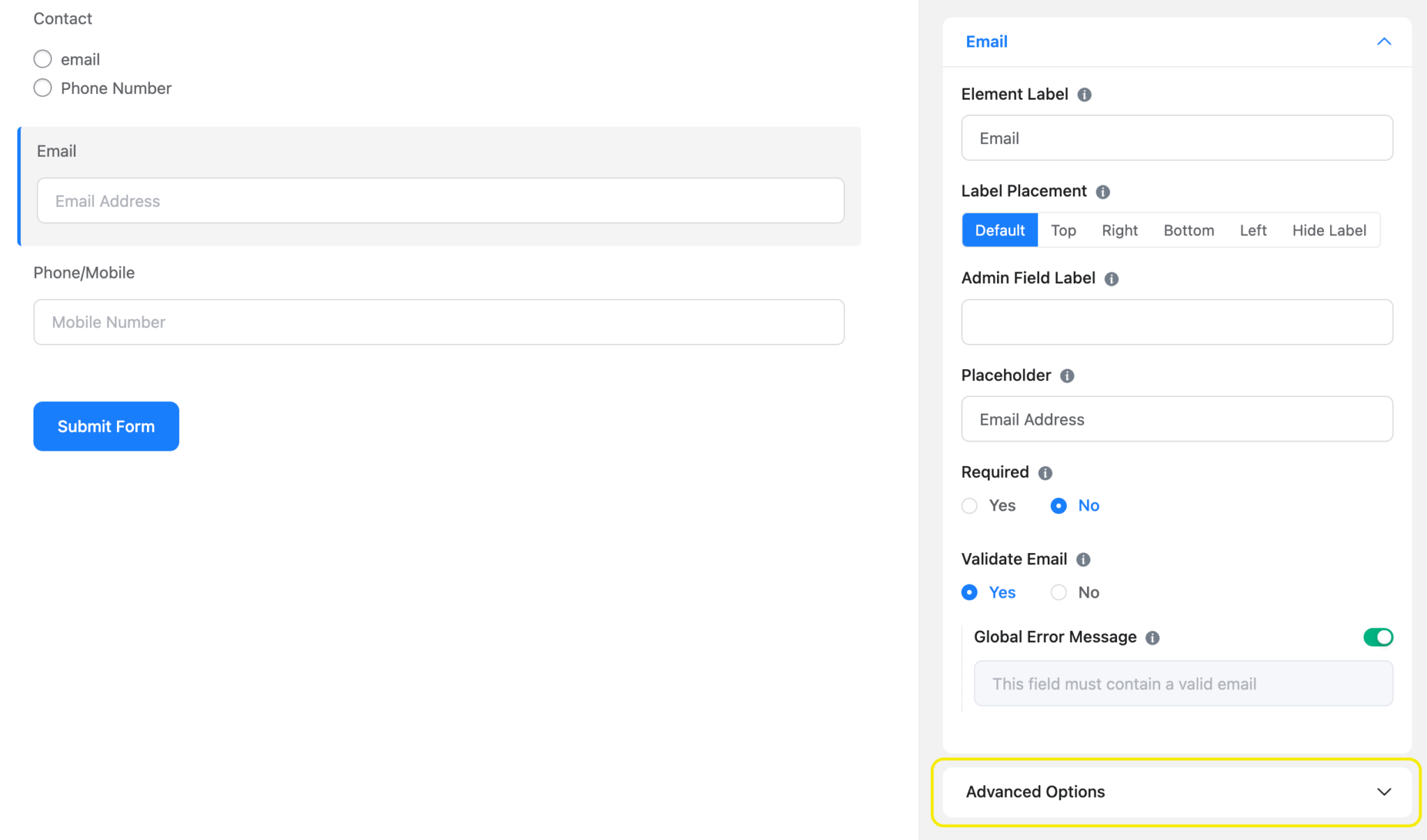
Task: Select Top label placement
Action: coord(1063,231)
